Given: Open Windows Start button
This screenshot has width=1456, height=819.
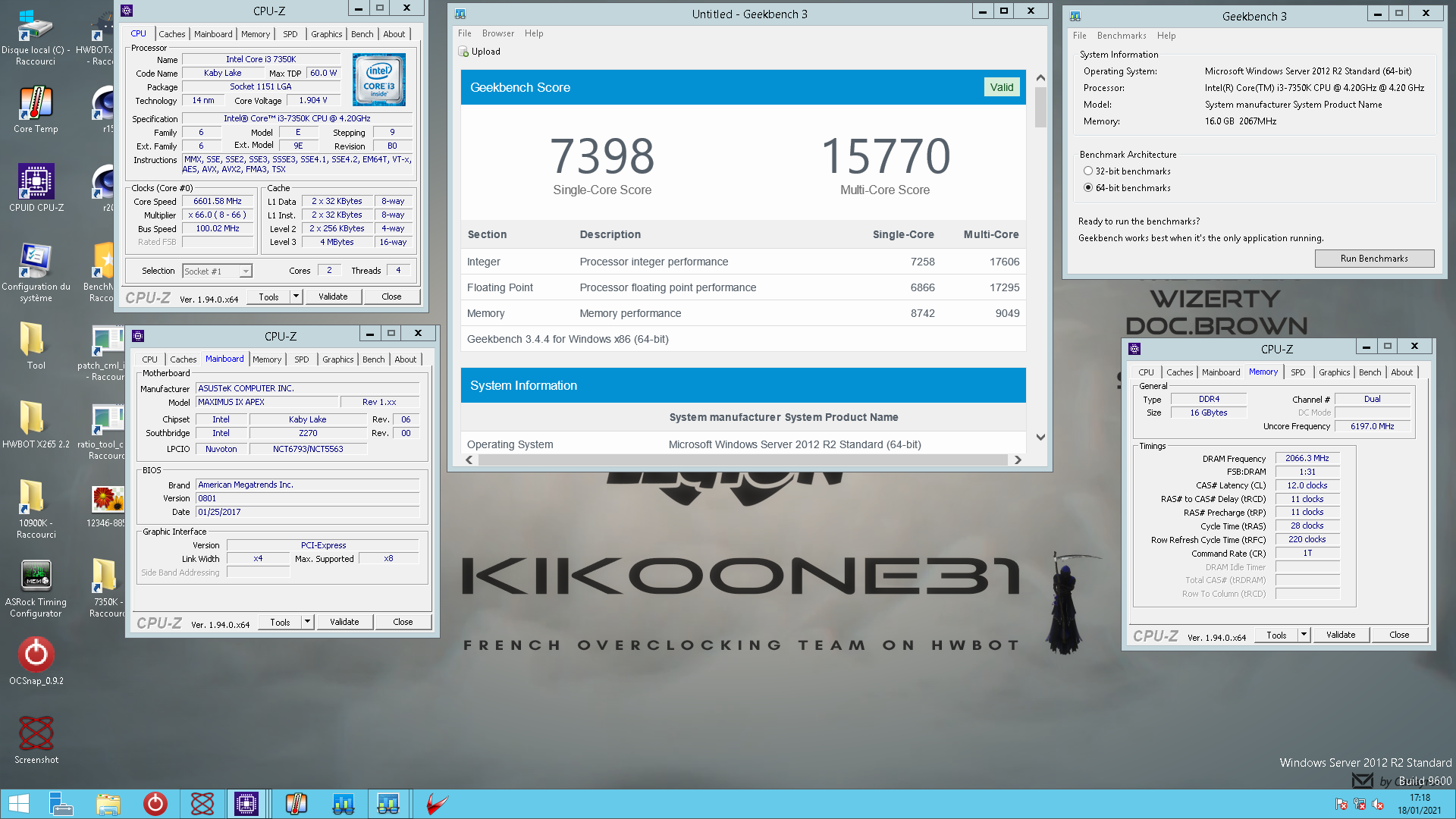Looking at the screenshot, I should 19,804.
